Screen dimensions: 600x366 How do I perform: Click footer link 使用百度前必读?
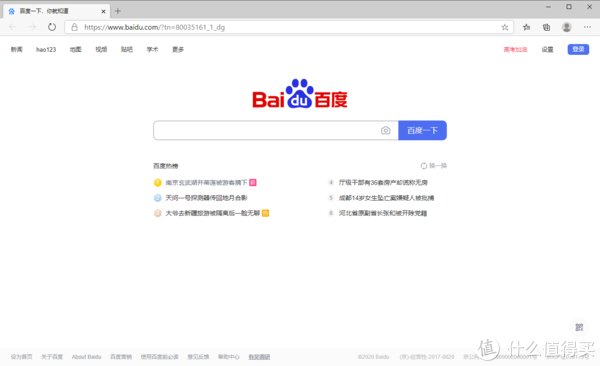click(160, 357)
